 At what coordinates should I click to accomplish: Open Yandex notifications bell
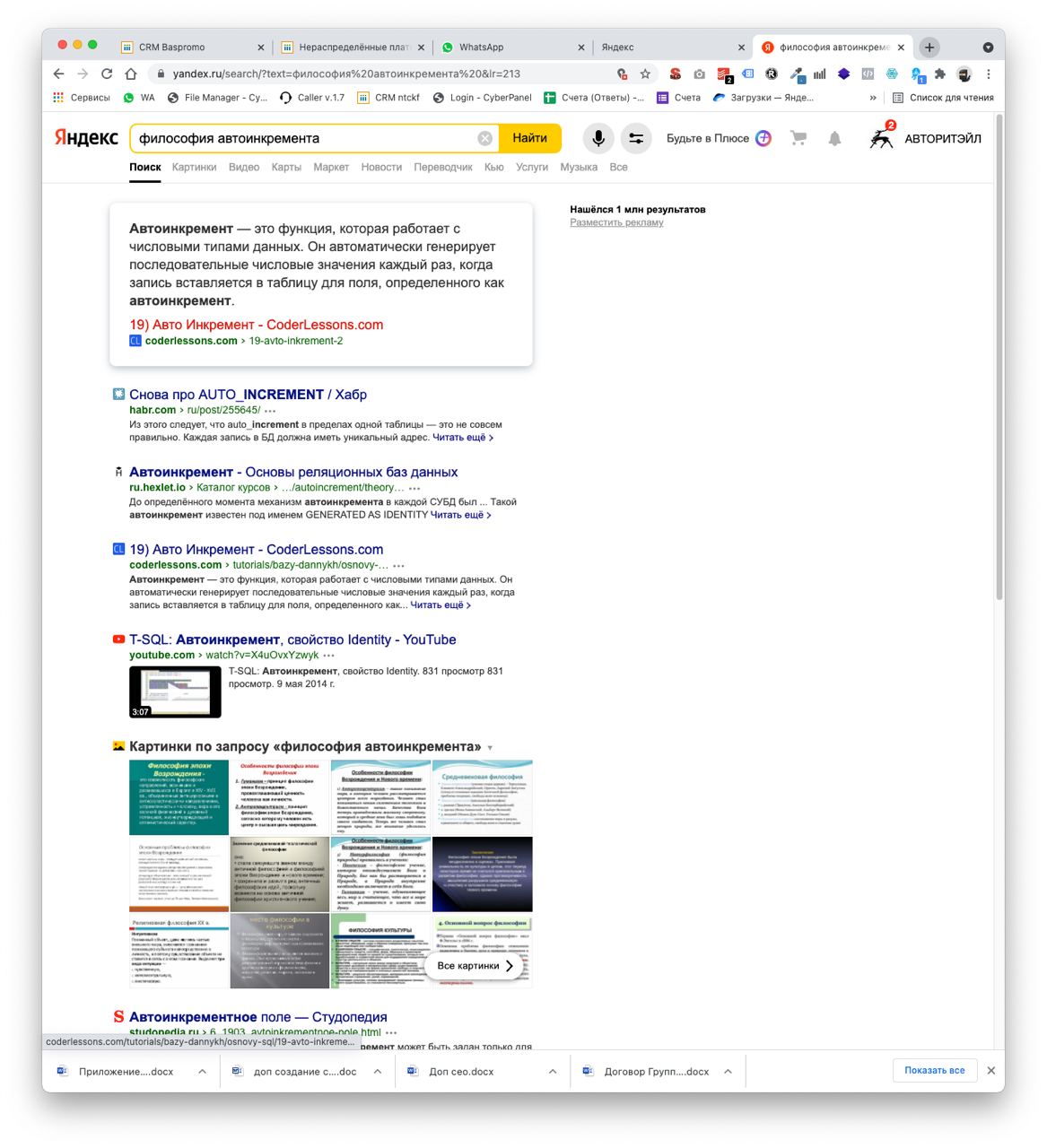point(834,138)
